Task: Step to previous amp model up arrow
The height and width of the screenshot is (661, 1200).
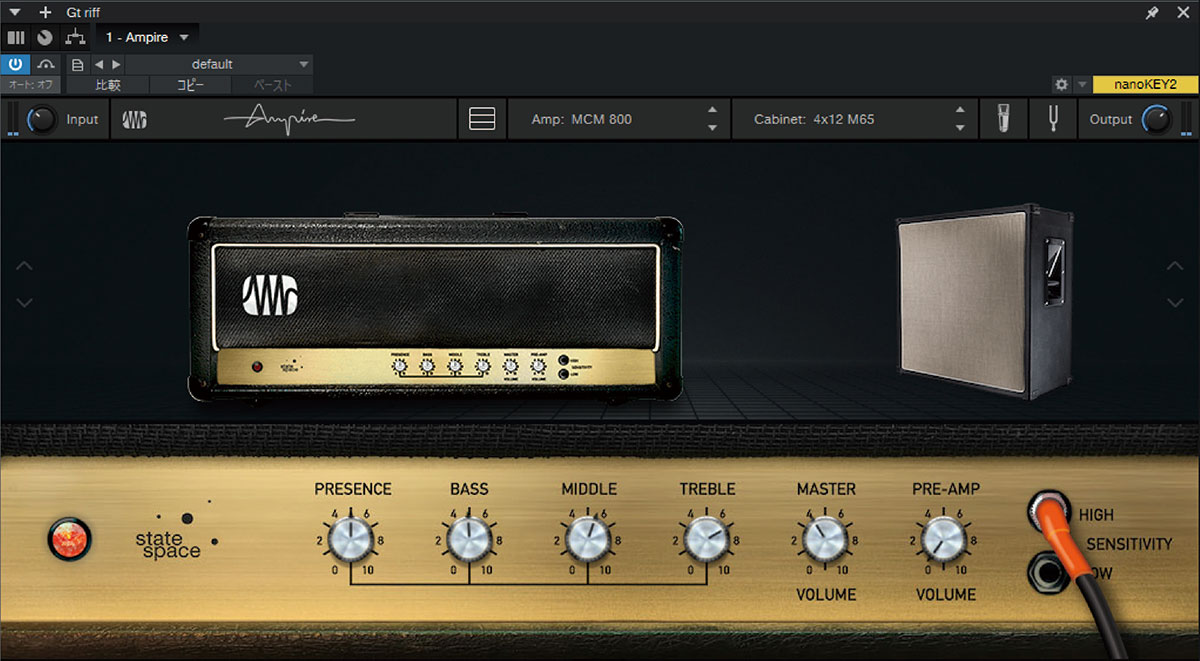Action: [x=712, y=111]
